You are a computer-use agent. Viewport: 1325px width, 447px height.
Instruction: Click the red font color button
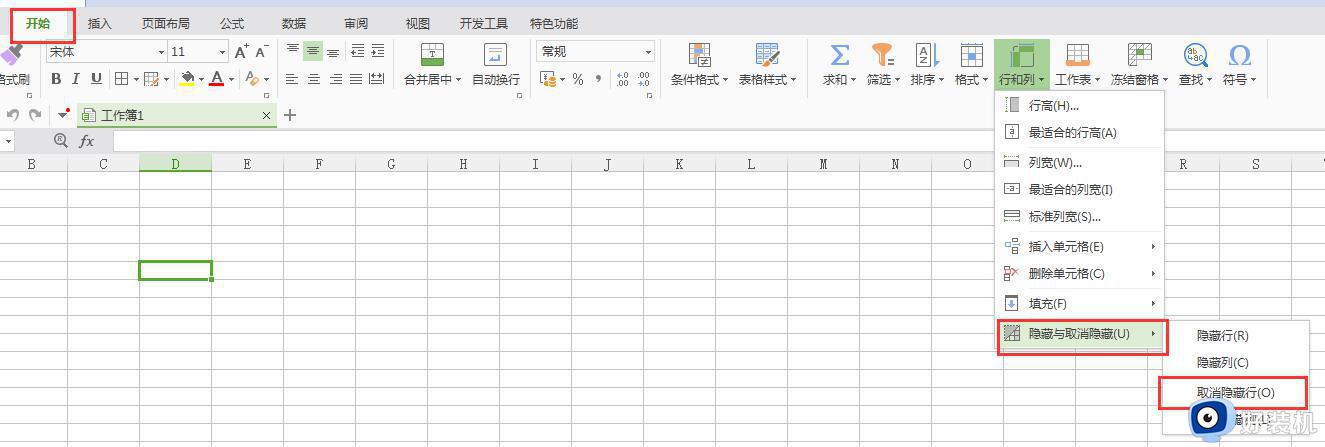pos(216,79)
